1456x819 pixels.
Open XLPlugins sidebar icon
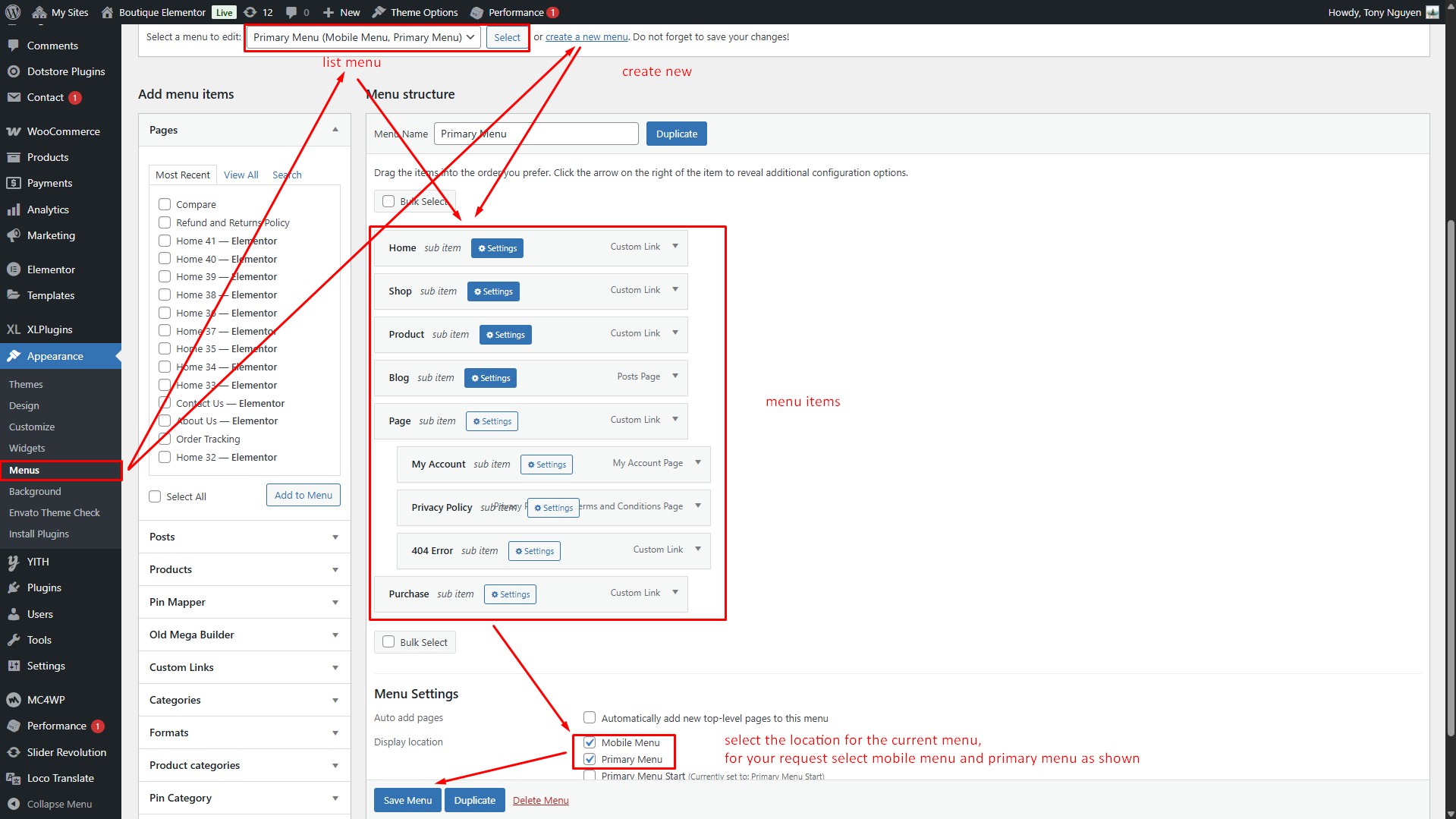(14, 329)
